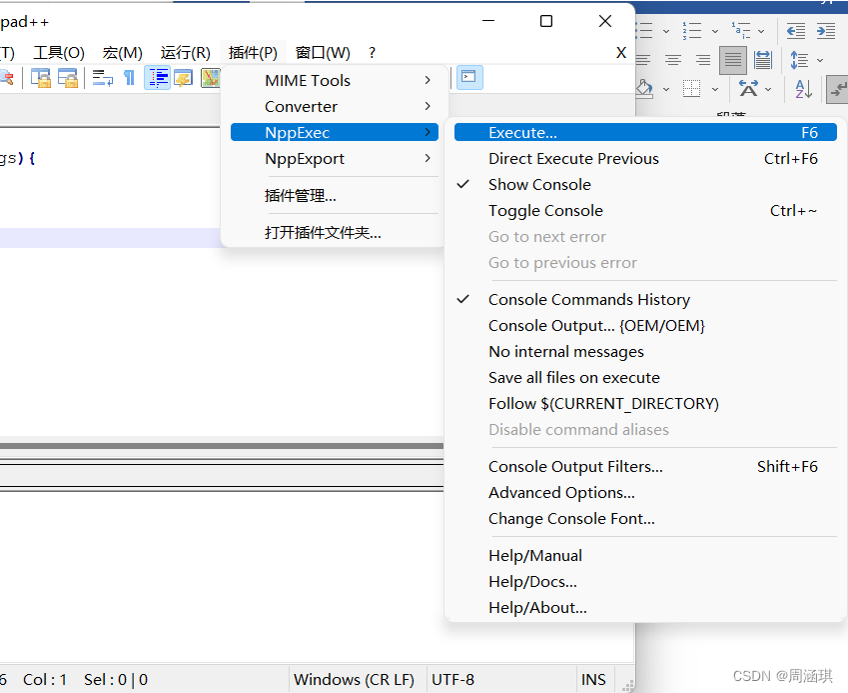
Task: Select the highlighted NppExec plugin entry
Action: pos(334,132)
